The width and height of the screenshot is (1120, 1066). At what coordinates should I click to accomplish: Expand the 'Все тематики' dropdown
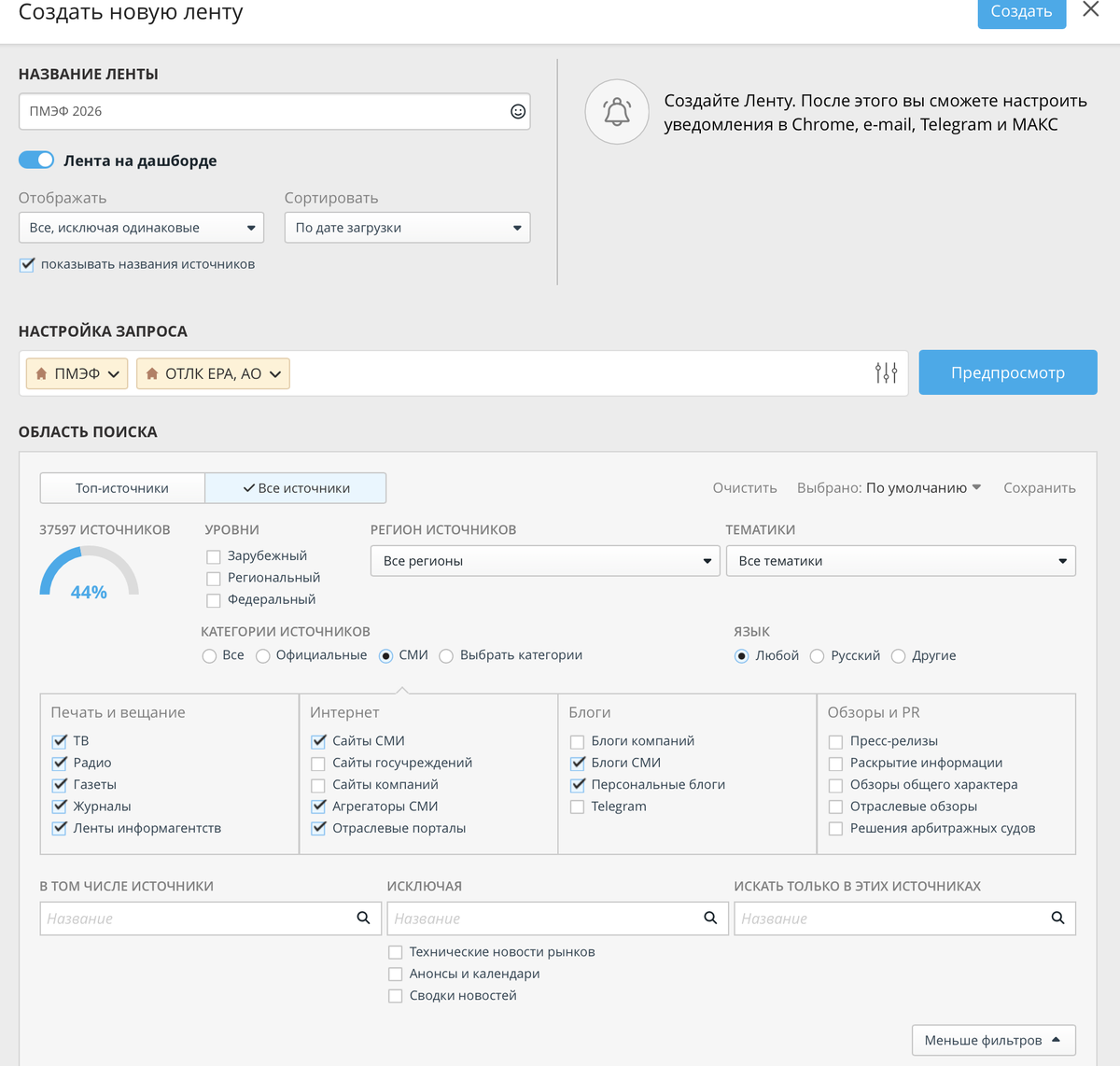click(x=901, y=561)
